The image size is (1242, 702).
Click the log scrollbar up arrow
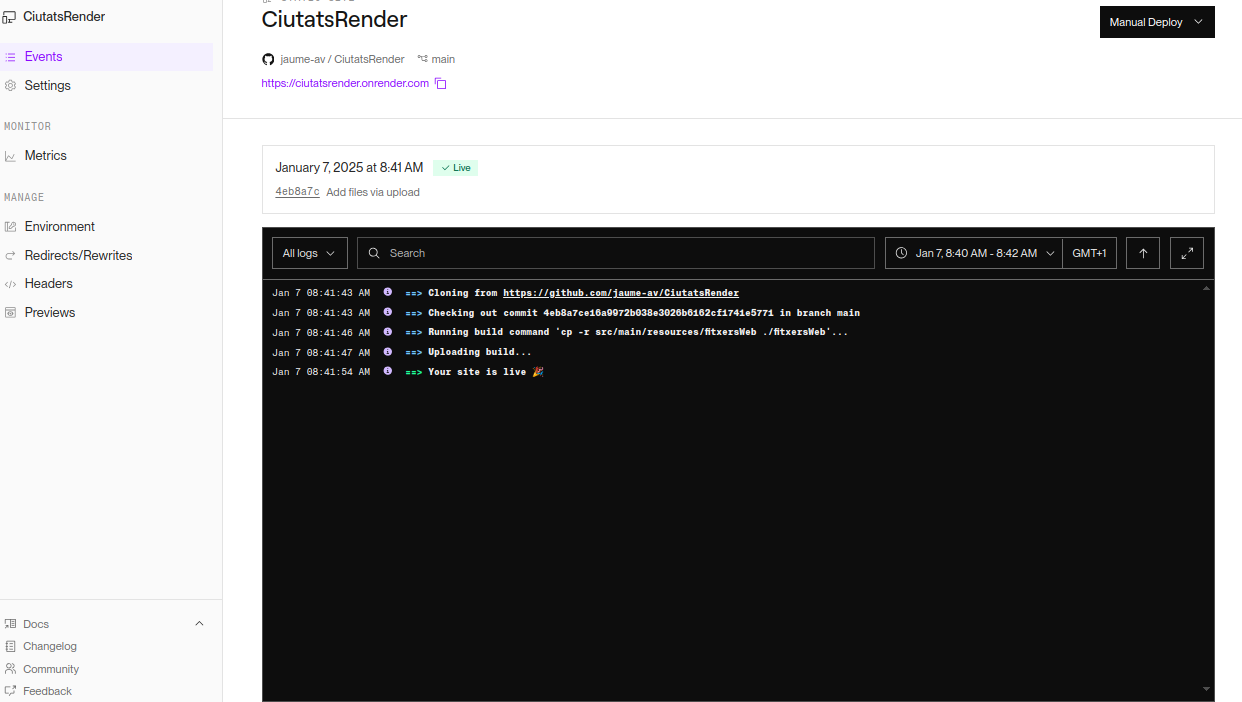(x=1206, y=288)
